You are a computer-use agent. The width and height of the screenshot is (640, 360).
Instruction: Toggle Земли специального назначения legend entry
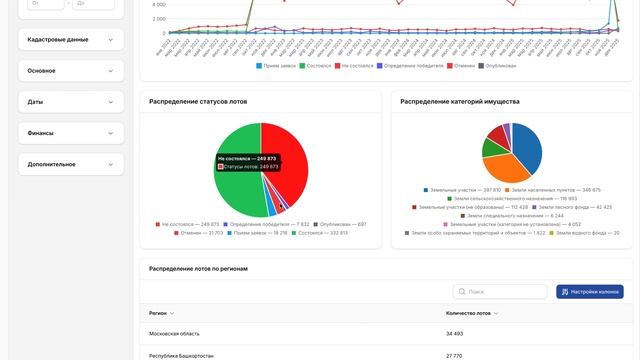[x=512, y=216]
